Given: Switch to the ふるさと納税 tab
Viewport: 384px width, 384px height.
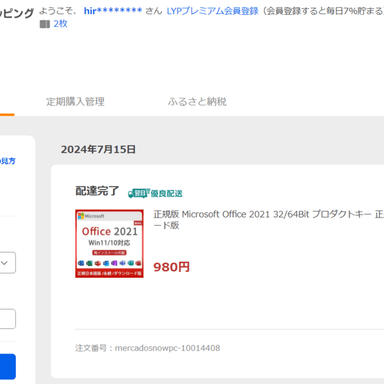Looking at the screenshot, I should [x=197, y=101].
